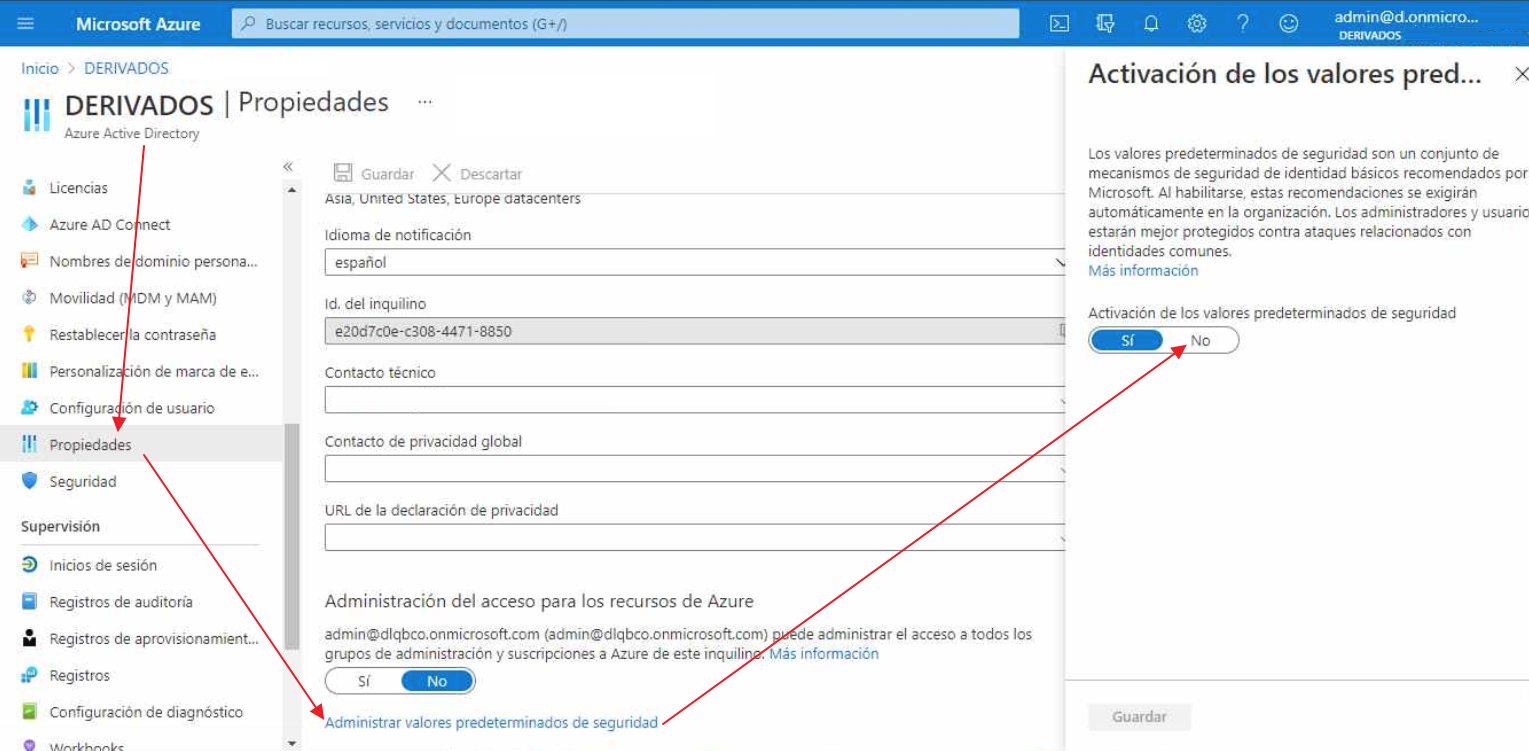The image size is (1529, 751).
Task: Click the Microsoft Azure logo text
Action: (x=138, y=24)
